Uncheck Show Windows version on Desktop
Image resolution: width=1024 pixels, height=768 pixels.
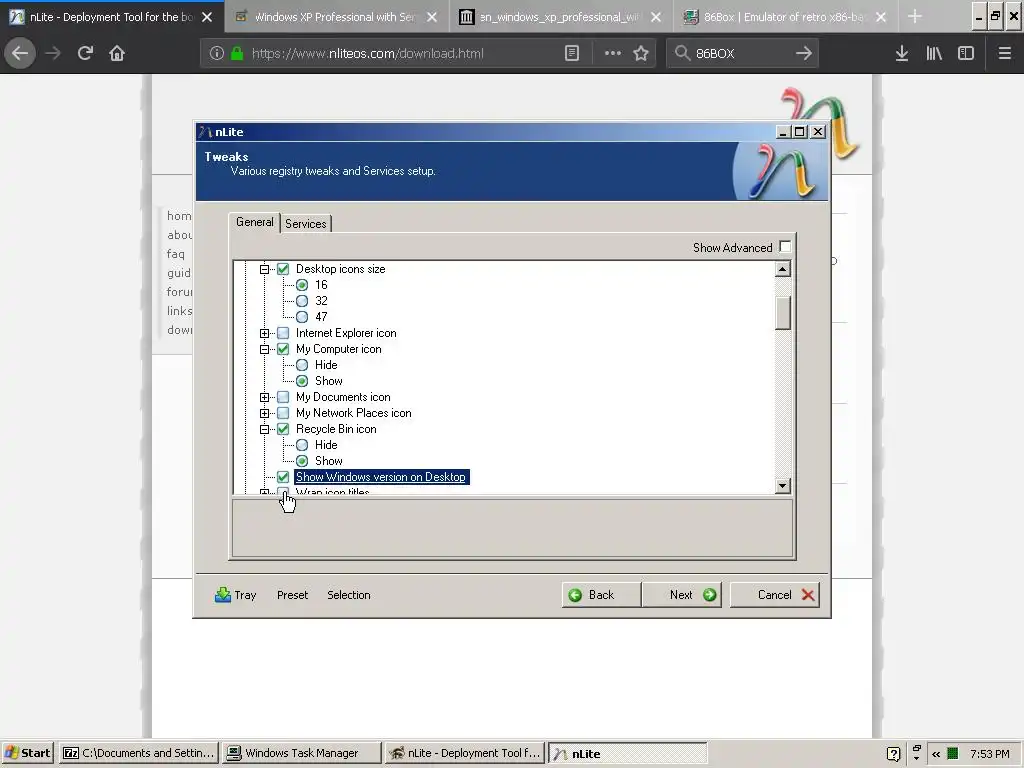[283, 477]
